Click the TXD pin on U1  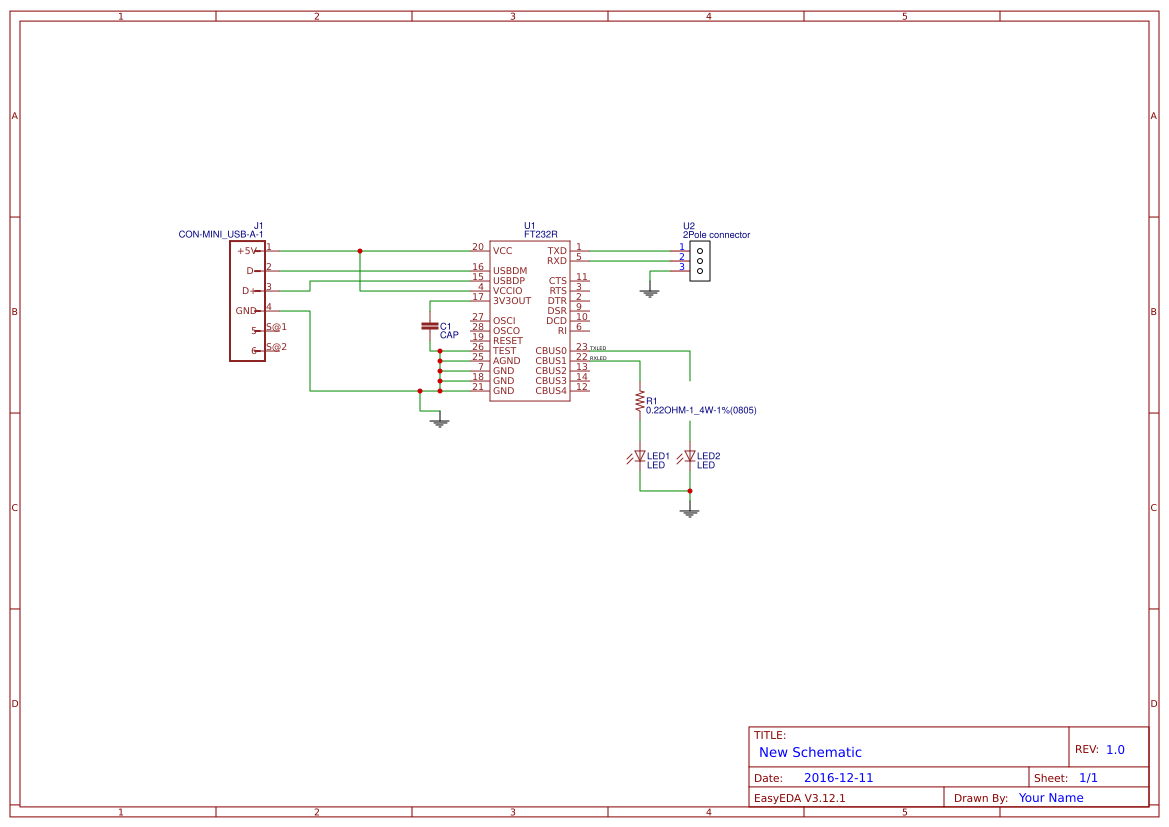tap(557, 251)
